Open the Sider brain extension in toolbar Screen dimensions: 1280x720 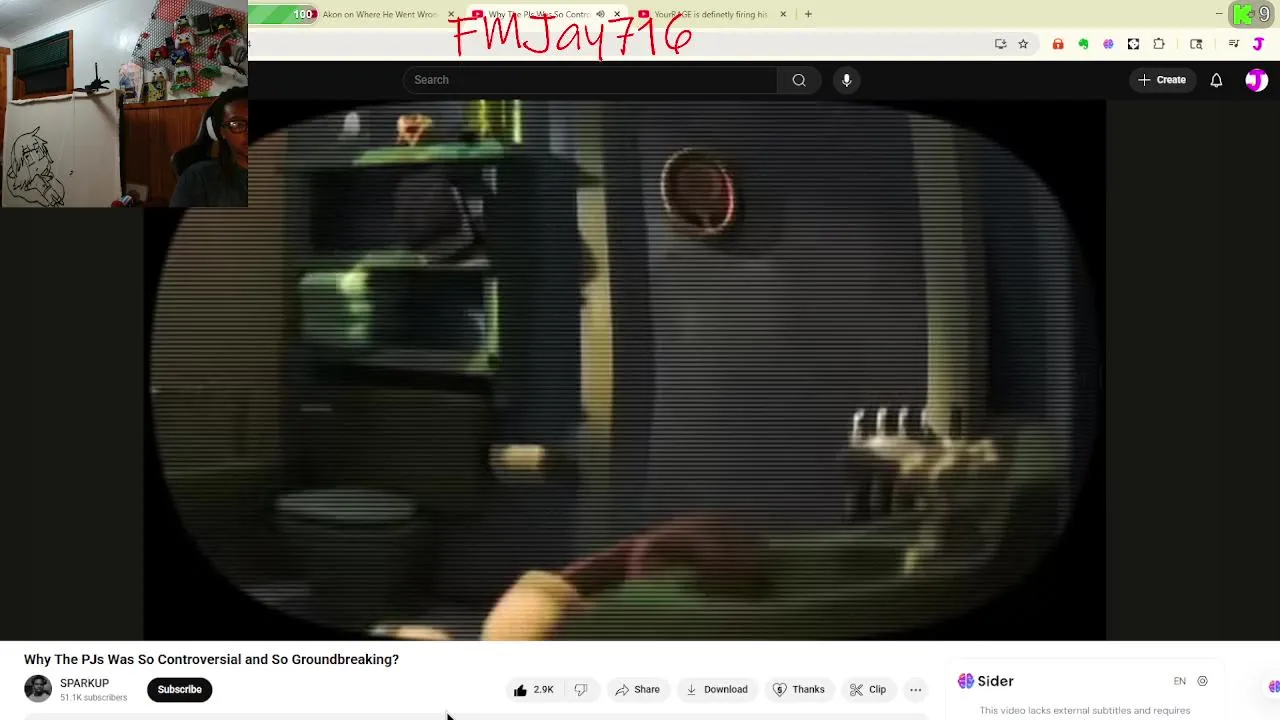pos(1108,44)
